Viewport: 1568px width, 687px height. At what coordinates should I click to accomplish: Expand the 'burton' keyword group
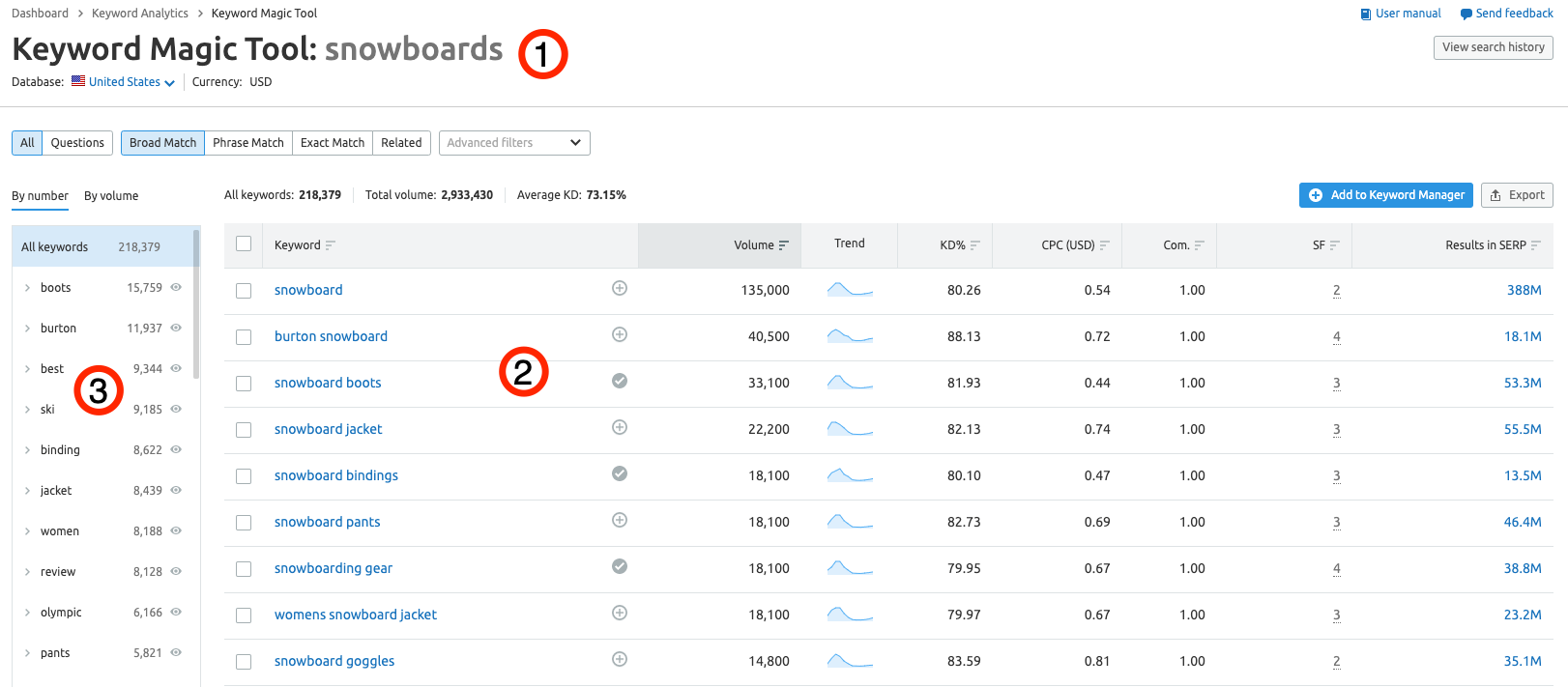27,329
